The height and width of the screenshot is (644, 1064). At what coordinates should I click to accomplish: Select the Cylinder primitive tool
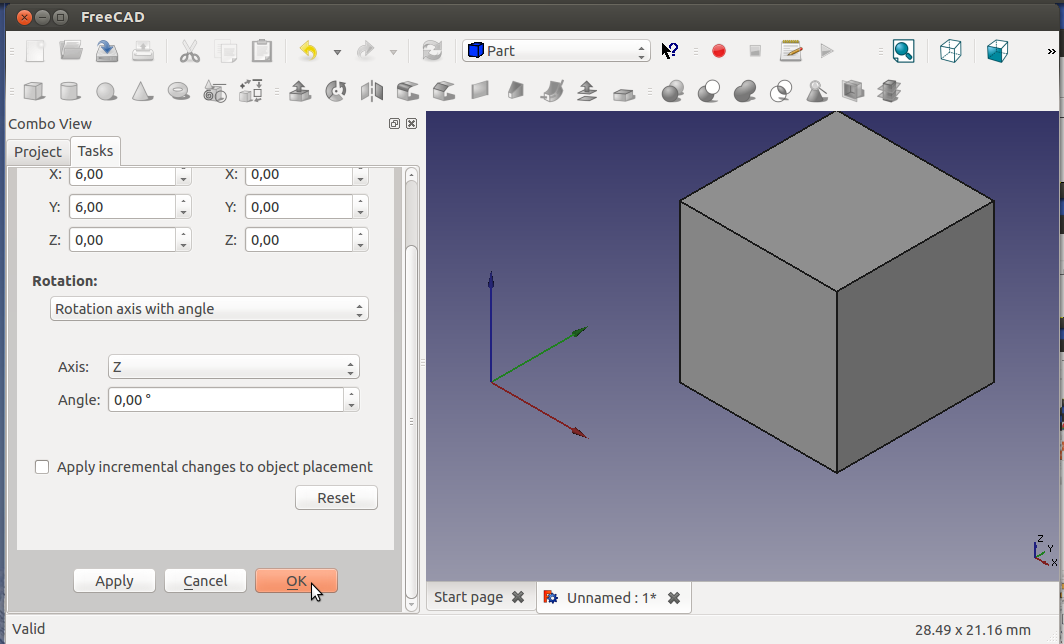point(69,92)
